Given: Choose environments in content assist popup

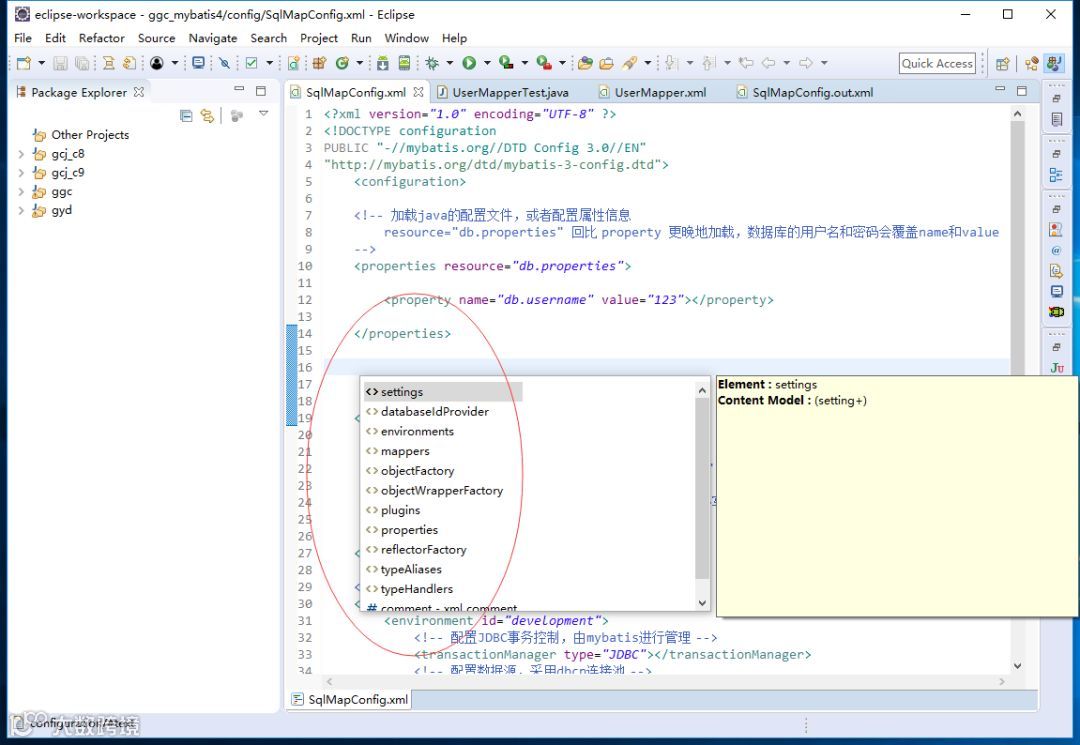Looking at the screenshot, I should click(x=417, y=431).
